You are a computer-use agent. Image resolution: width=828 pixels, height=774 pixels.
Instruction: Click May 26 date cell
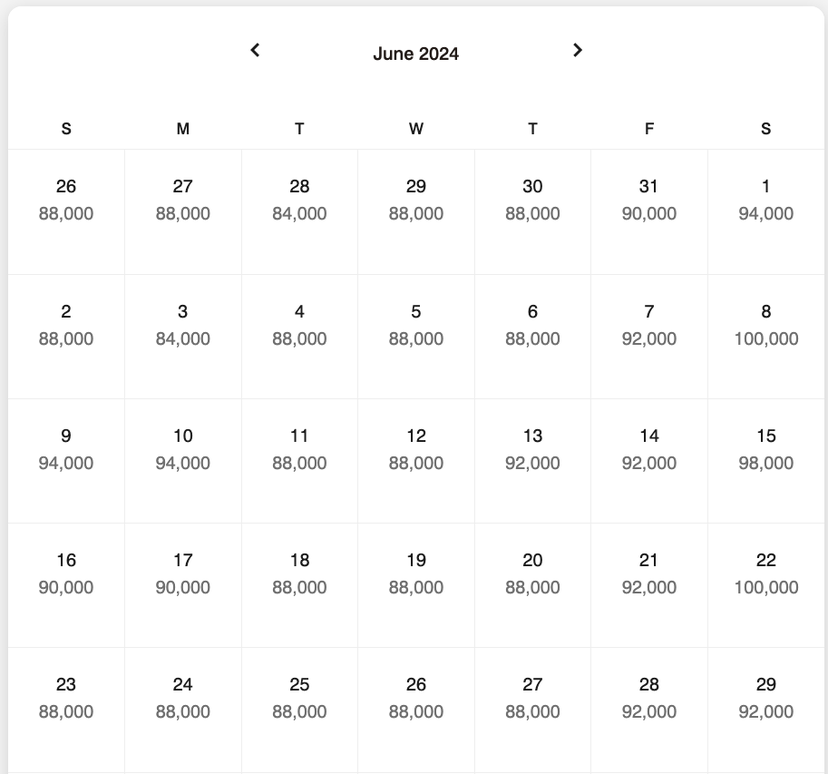[66, 212]
